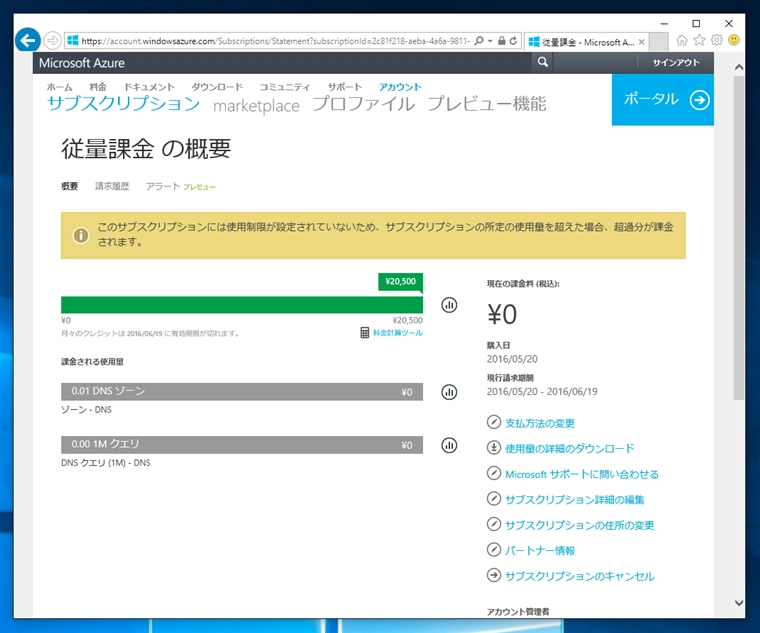760x633 pixels.
Task: Open chart icon for 1M クエリ row
Action: 449,445
